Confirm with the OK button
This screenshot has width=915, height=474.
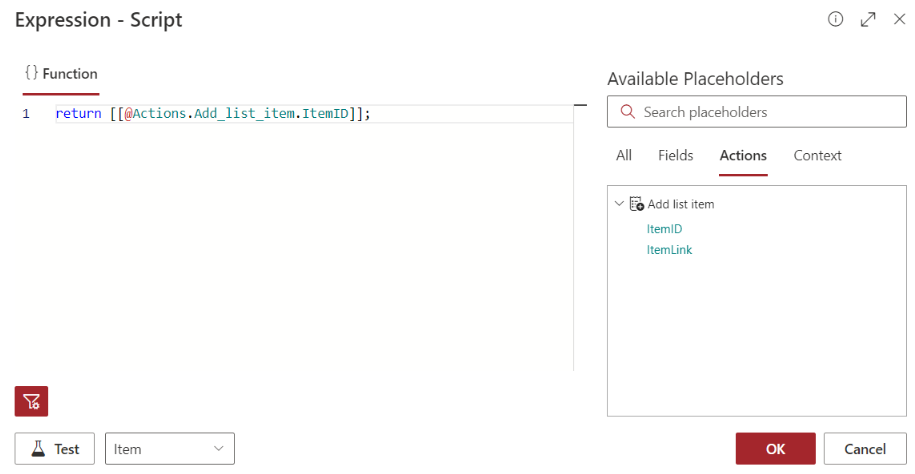pyautogui.click(x=776, y=448)
